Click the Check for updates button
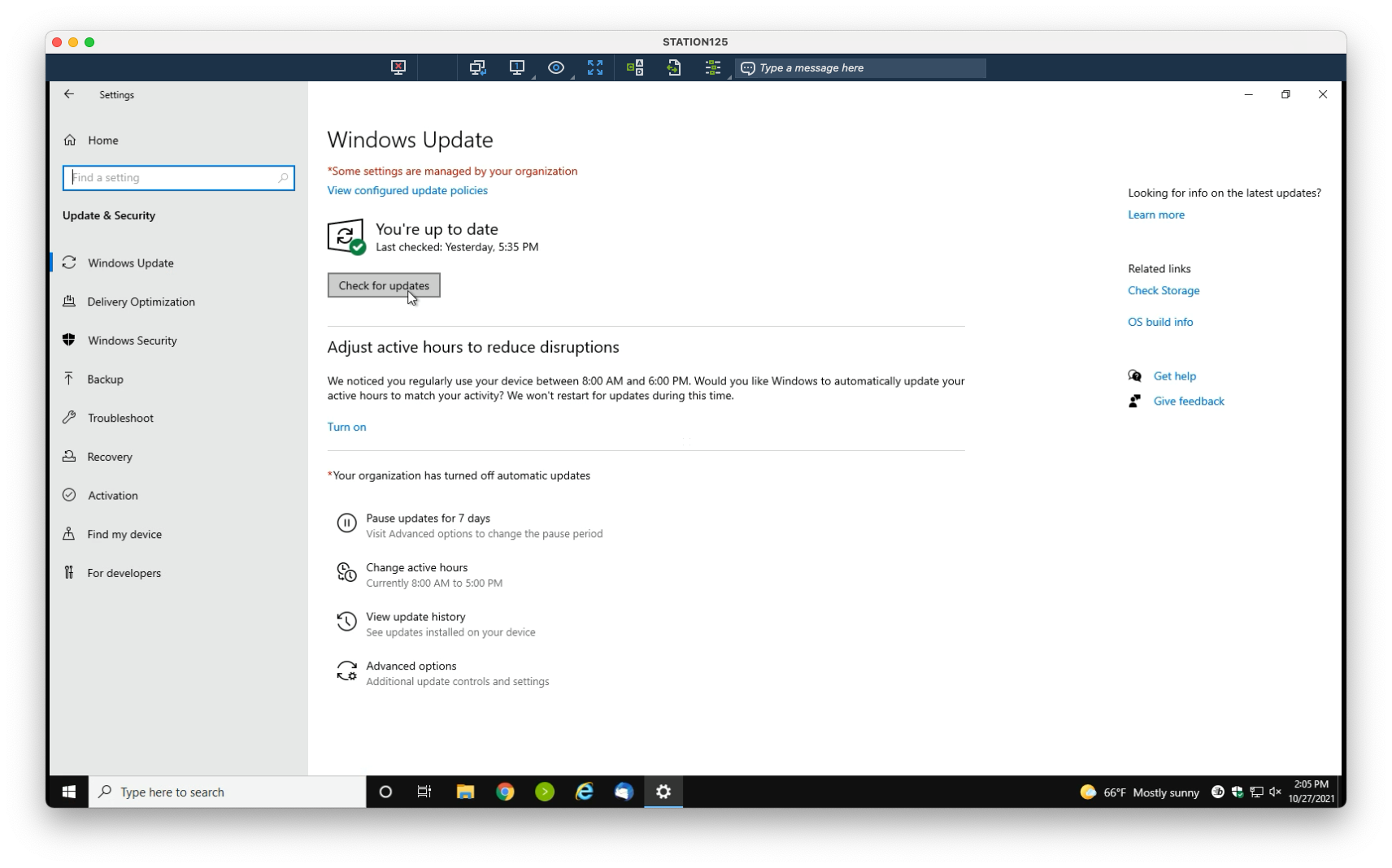 (x=384, y=285)
